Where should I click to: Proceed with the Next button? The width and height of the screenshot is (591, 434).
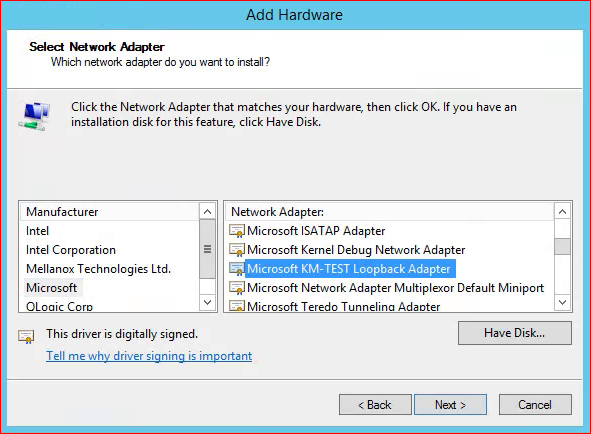450,405
